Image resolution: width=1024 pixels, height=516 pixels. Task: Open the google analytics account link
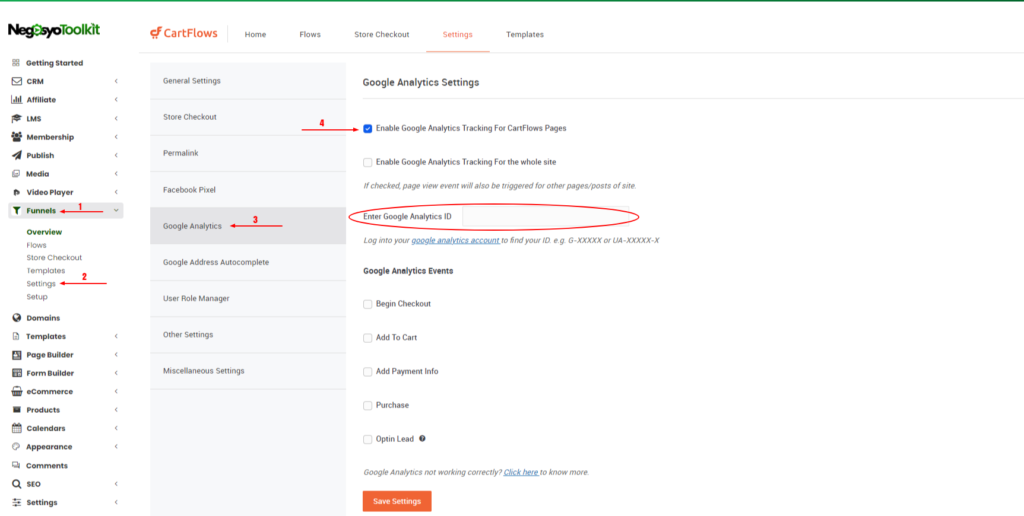tap(456, 240)
